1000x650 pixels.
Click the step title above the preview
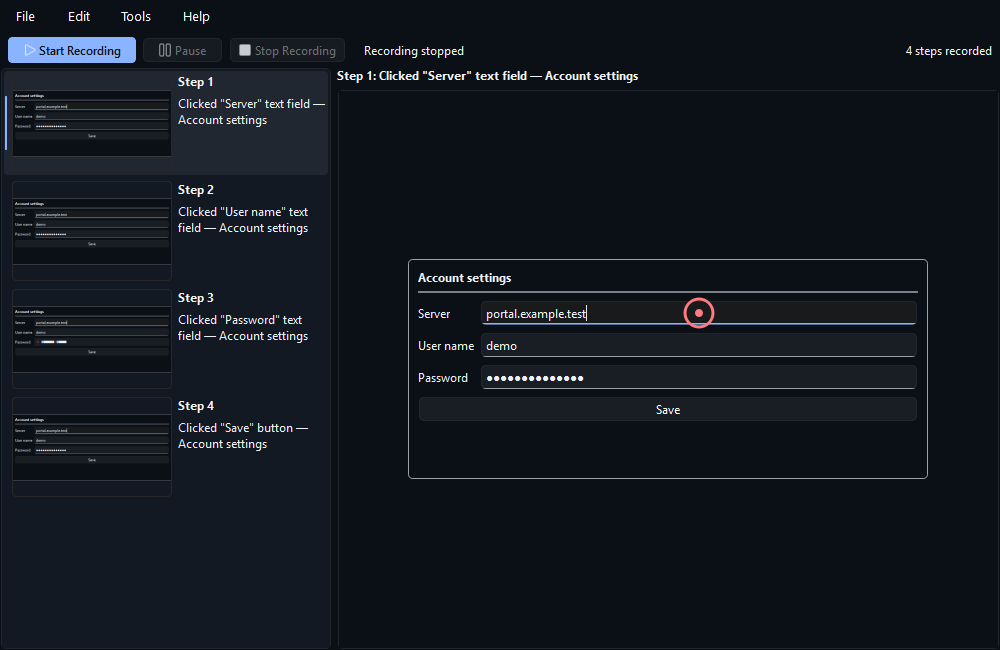click(487, 76)
